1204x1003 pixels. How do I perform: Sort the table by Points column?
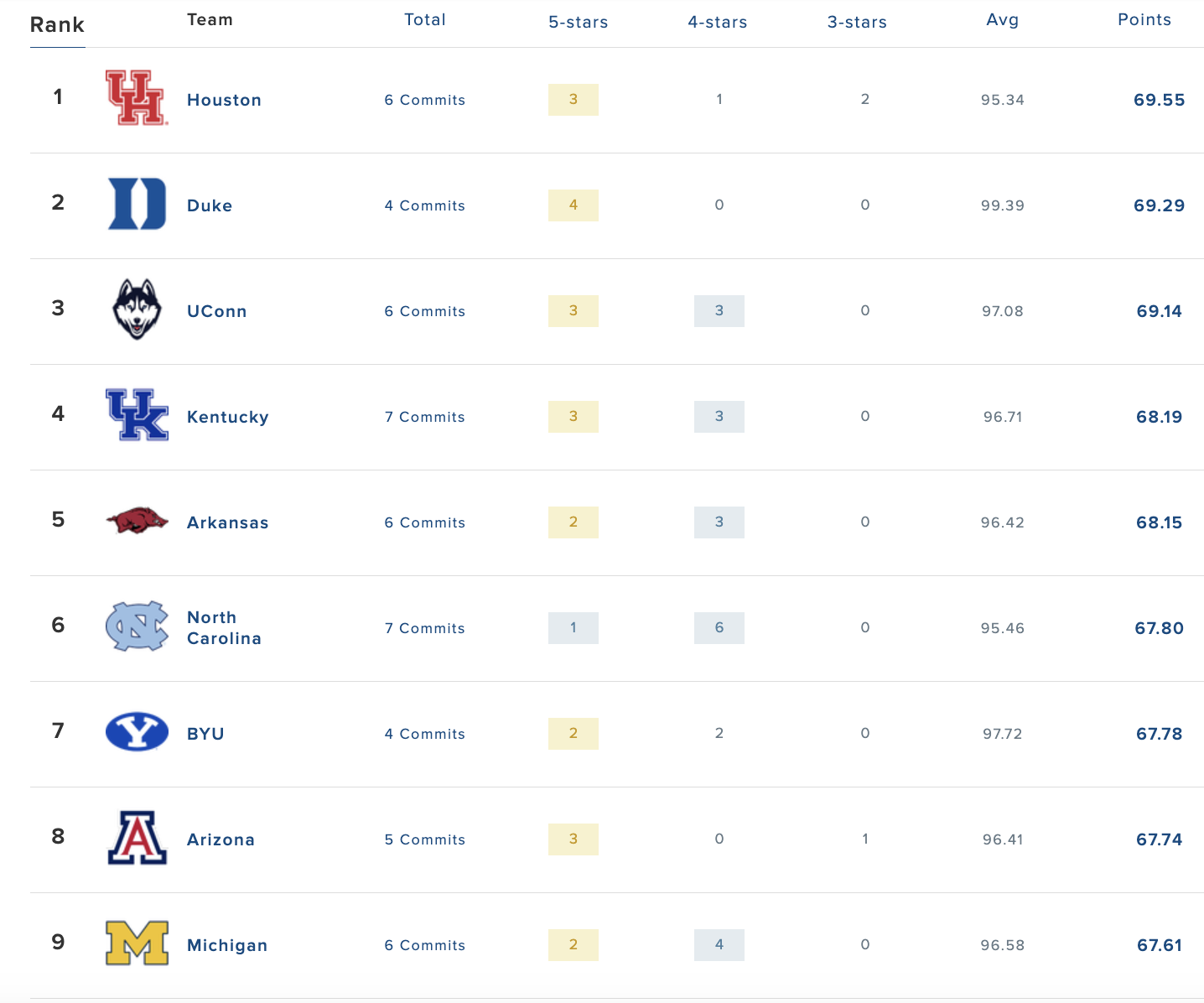(1144, 19)
